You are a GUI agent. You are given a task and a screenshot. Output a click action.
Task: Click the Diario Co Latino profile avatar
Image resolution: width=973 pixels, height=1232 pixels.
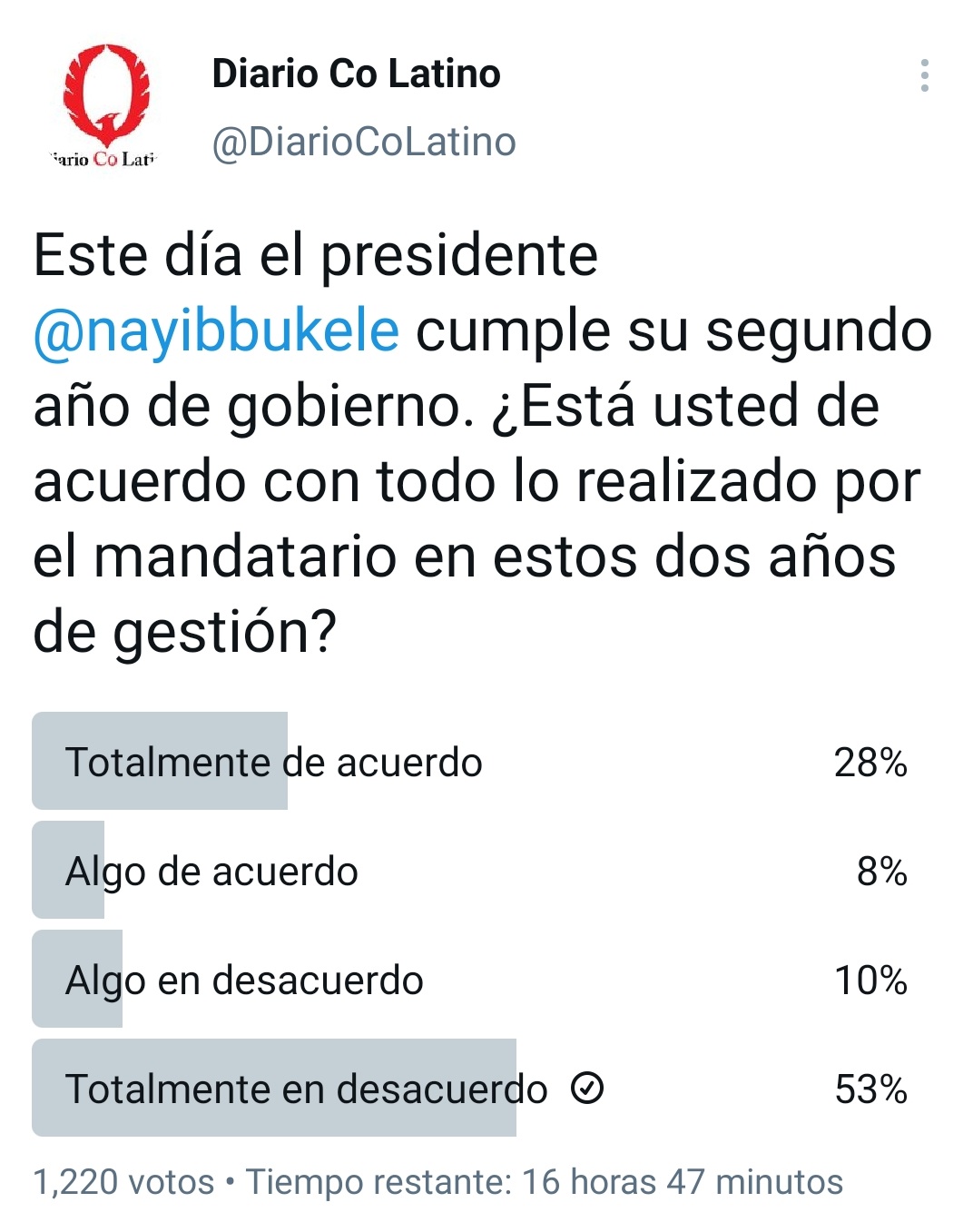click(x=106, y=106)
